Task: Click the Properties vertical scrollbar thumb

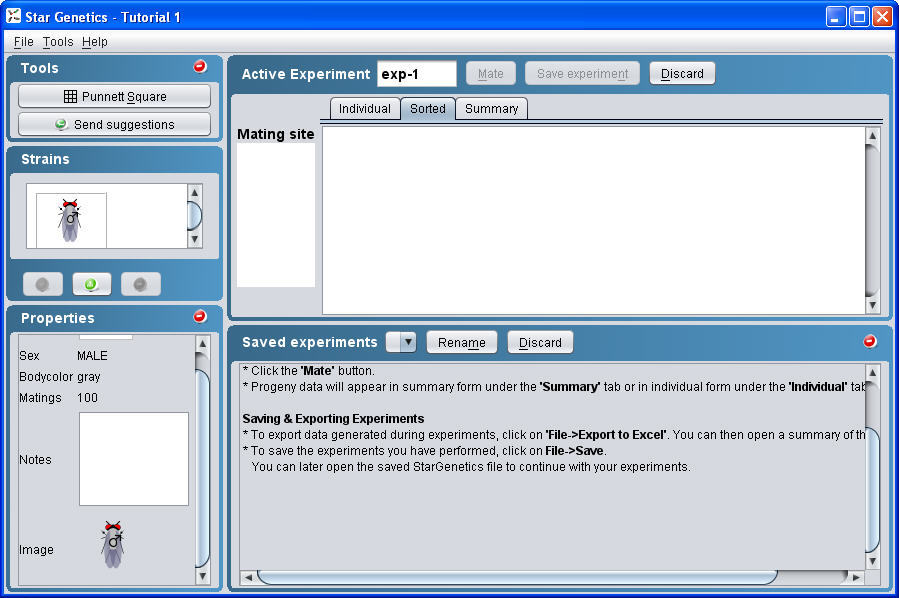Action: click(202, 469)
